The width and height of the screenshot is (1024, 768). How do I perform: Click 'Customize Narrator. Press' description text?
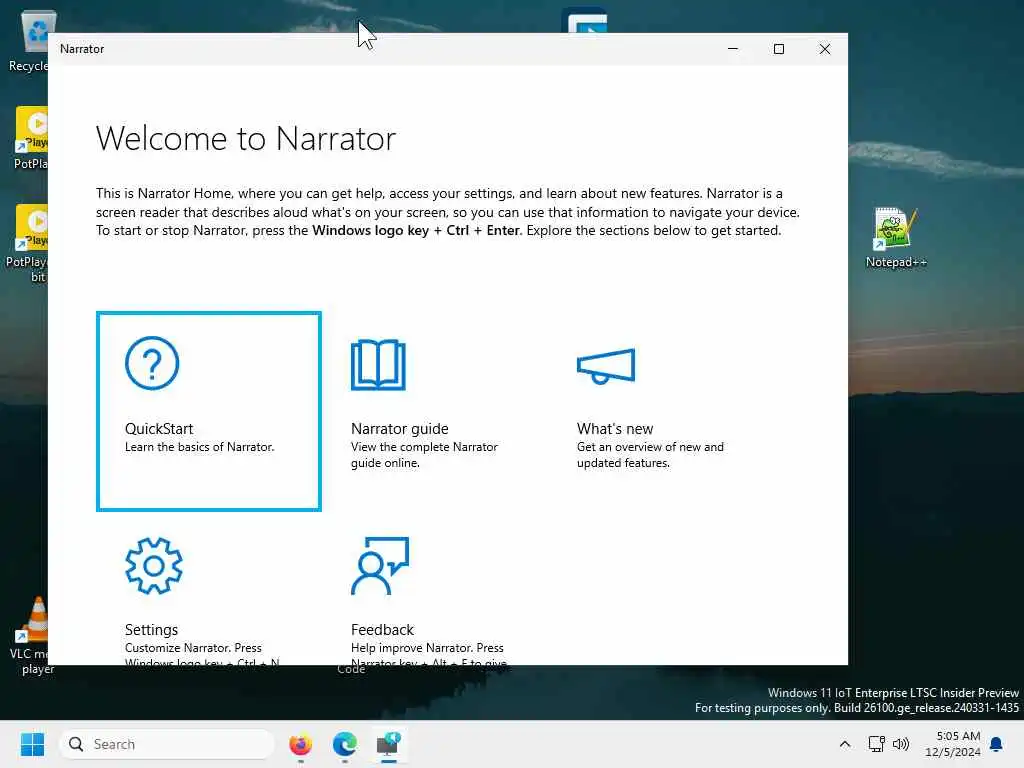pyautogui.click(x=193, y=648)
